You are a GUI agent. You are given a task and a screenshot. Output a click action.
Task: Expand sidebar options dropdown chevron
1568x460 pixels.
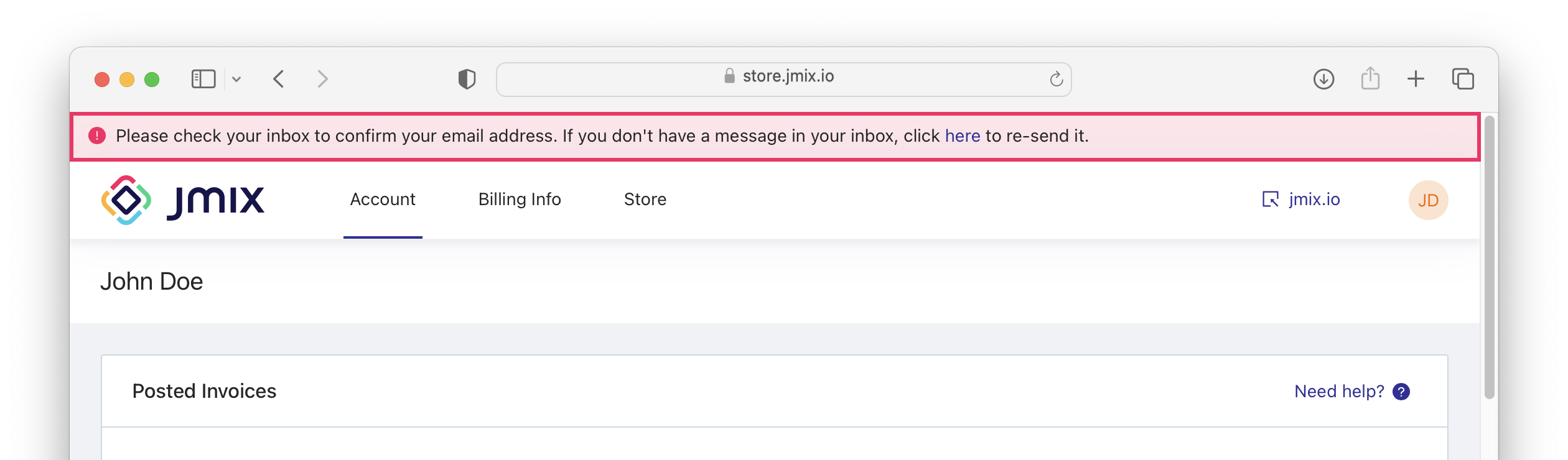[236, 79]
